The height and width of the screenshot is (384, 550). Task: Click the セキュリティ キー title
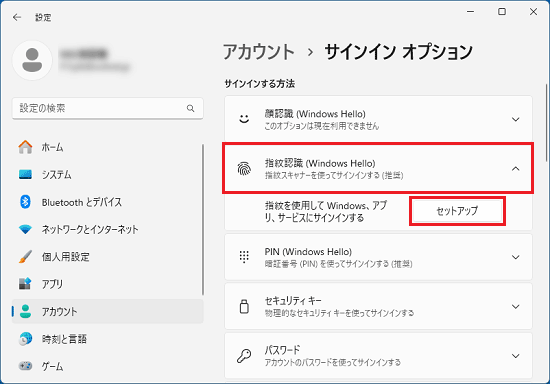293,301
